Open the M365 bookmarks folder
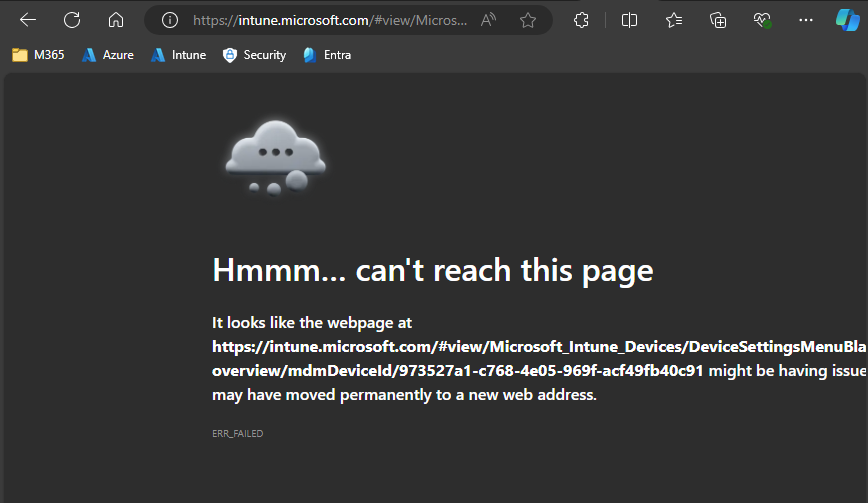 point(38,55)
